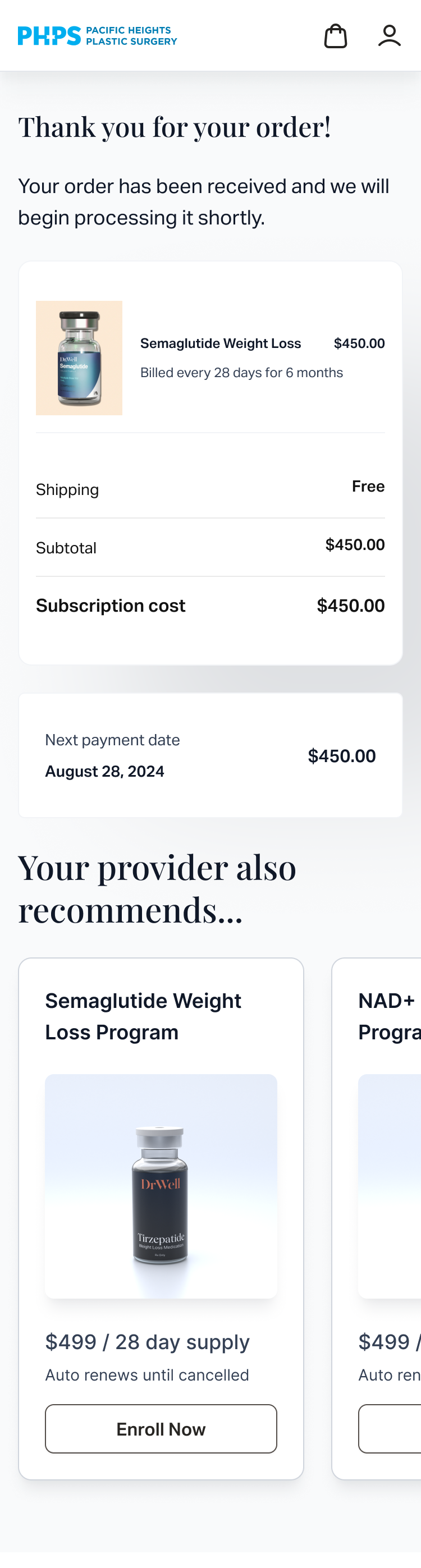
Task: Click Enroll Now for Semaglutide Program
Action: pyautogui.click(x=161, y=1429)
